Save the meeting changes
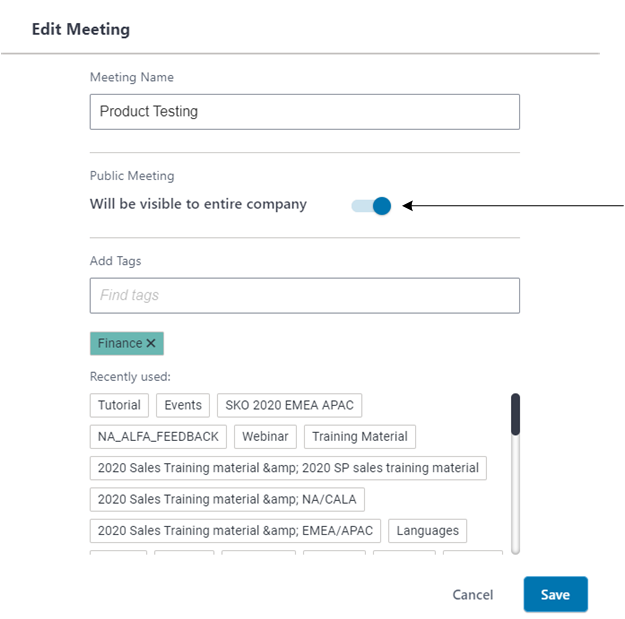 pos(555,595)
